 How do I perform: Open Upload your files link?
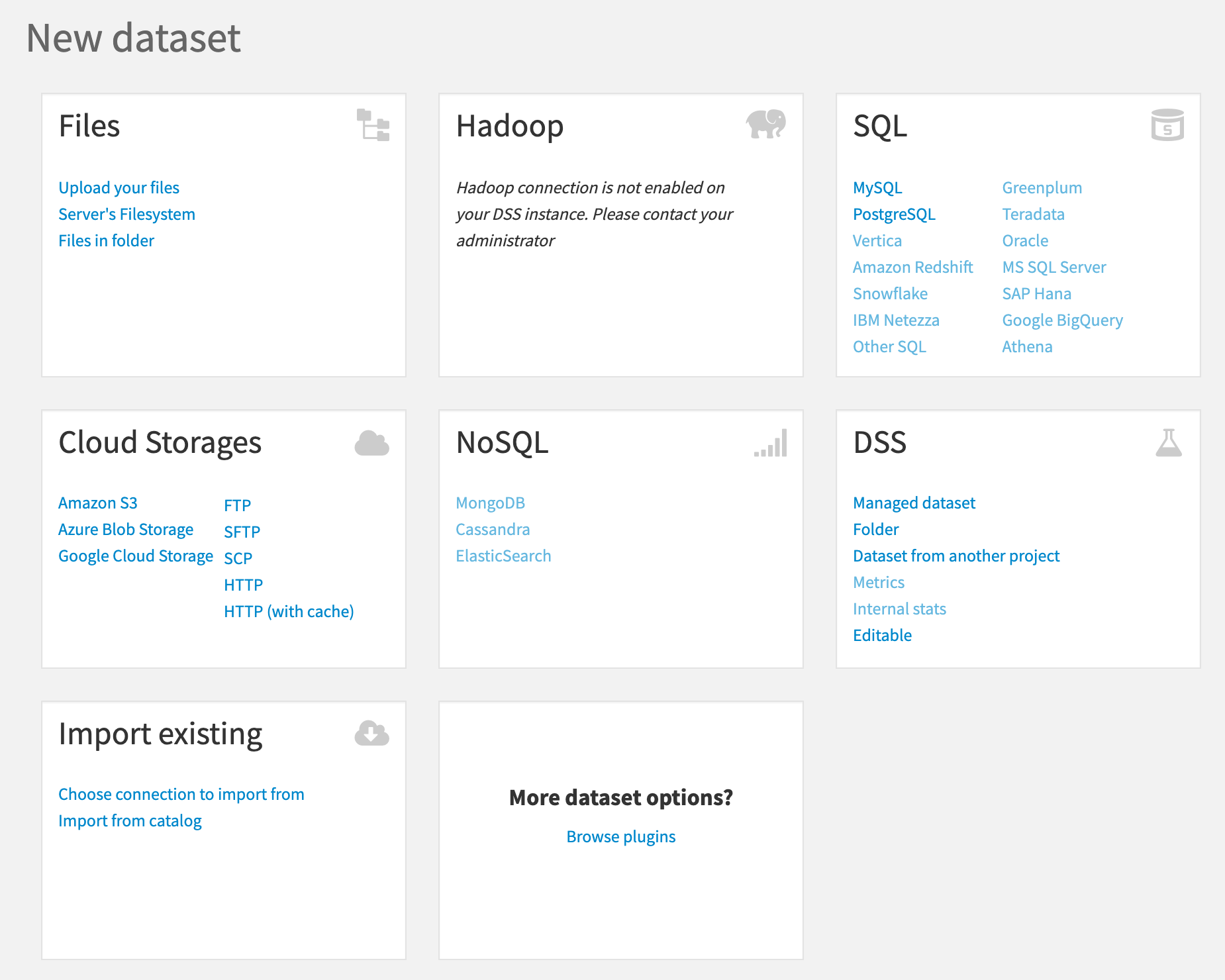(x=119, y=188)
